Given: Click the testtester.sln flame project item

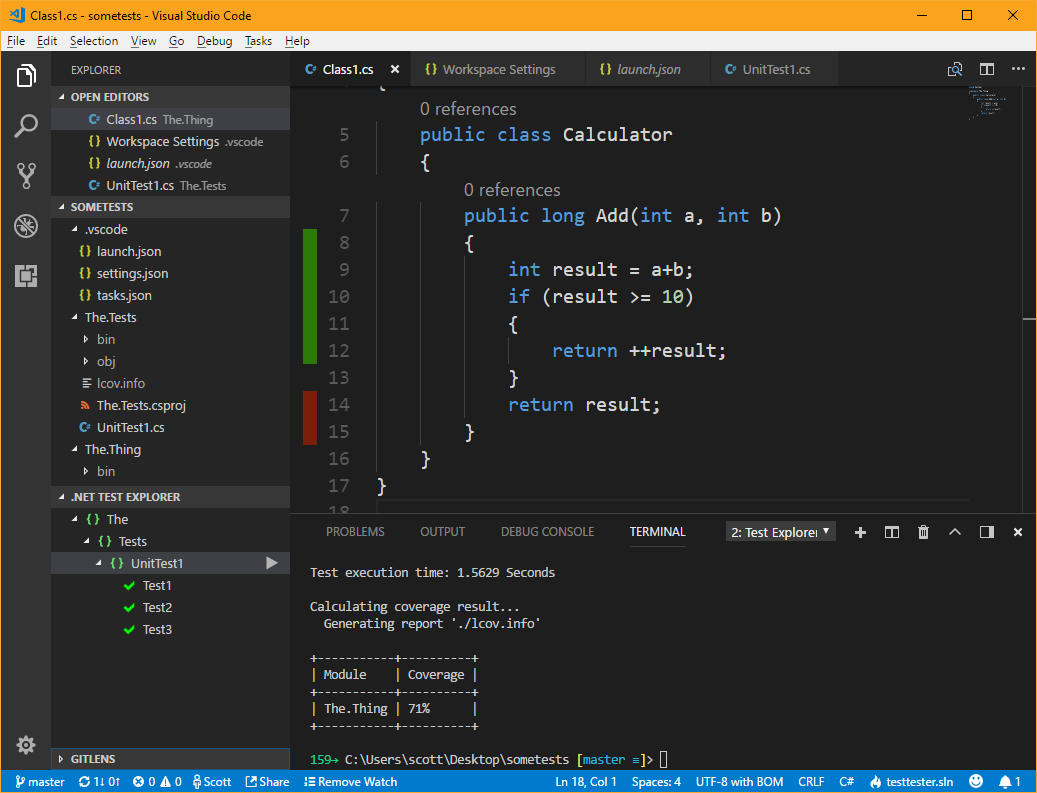Looking at the screenshot, I should (911, 782).
